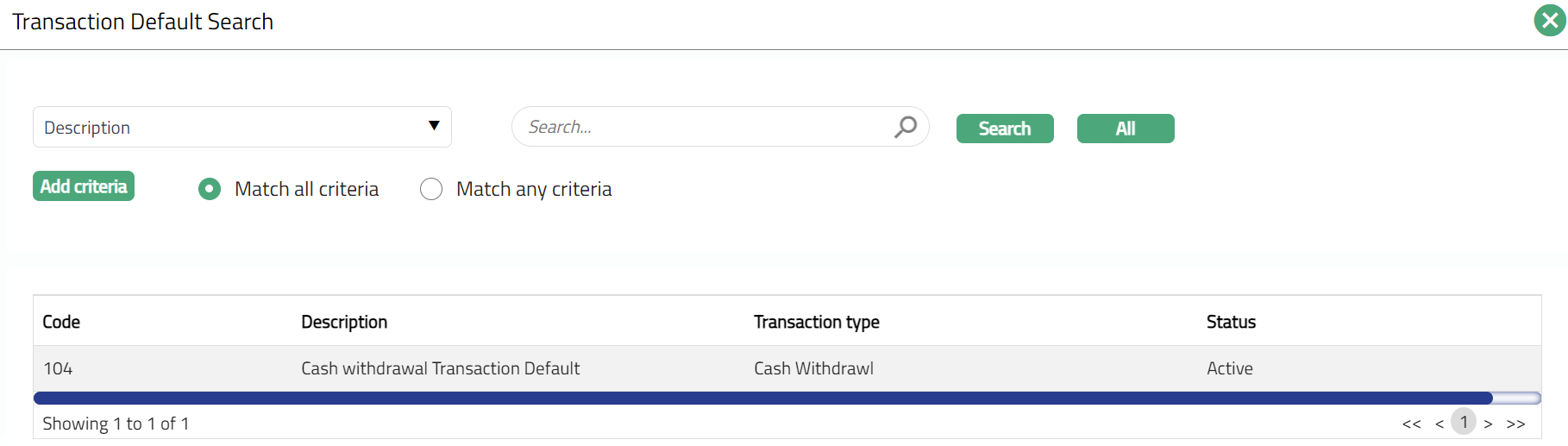Image resolution: width=1568 pixels, height=446 pixels.
Task: Click the magnifying glass search icon
Action: (905, 127)
